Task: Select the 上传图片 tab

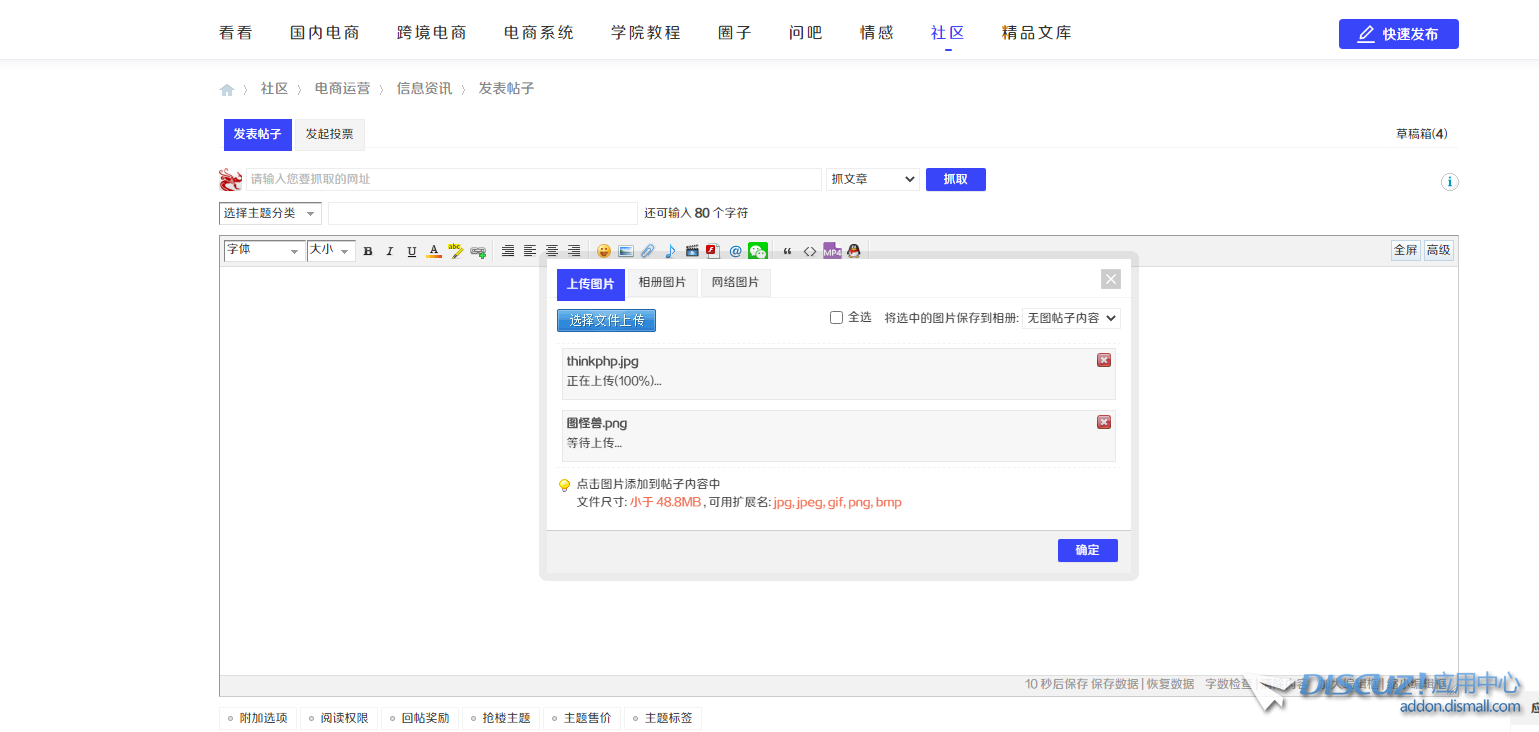Action: tap(590, 284)
